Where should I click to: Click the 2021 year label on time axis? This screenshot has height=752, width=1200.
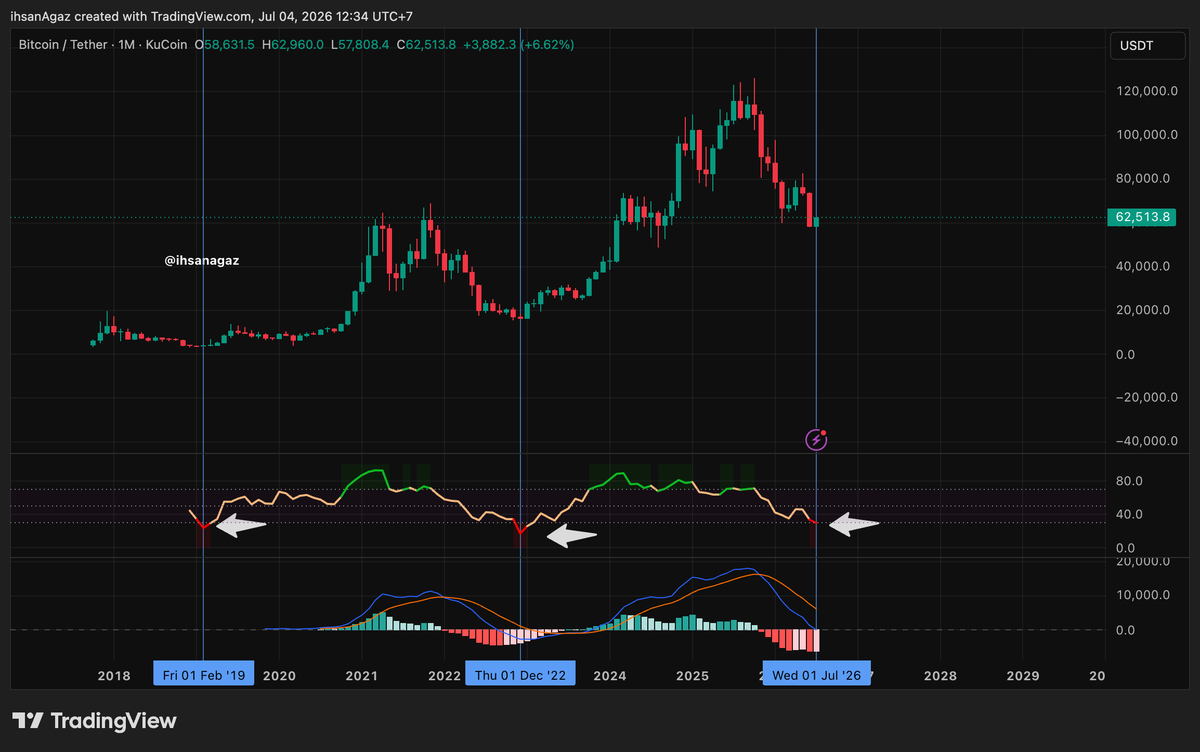tap(361, 676)
